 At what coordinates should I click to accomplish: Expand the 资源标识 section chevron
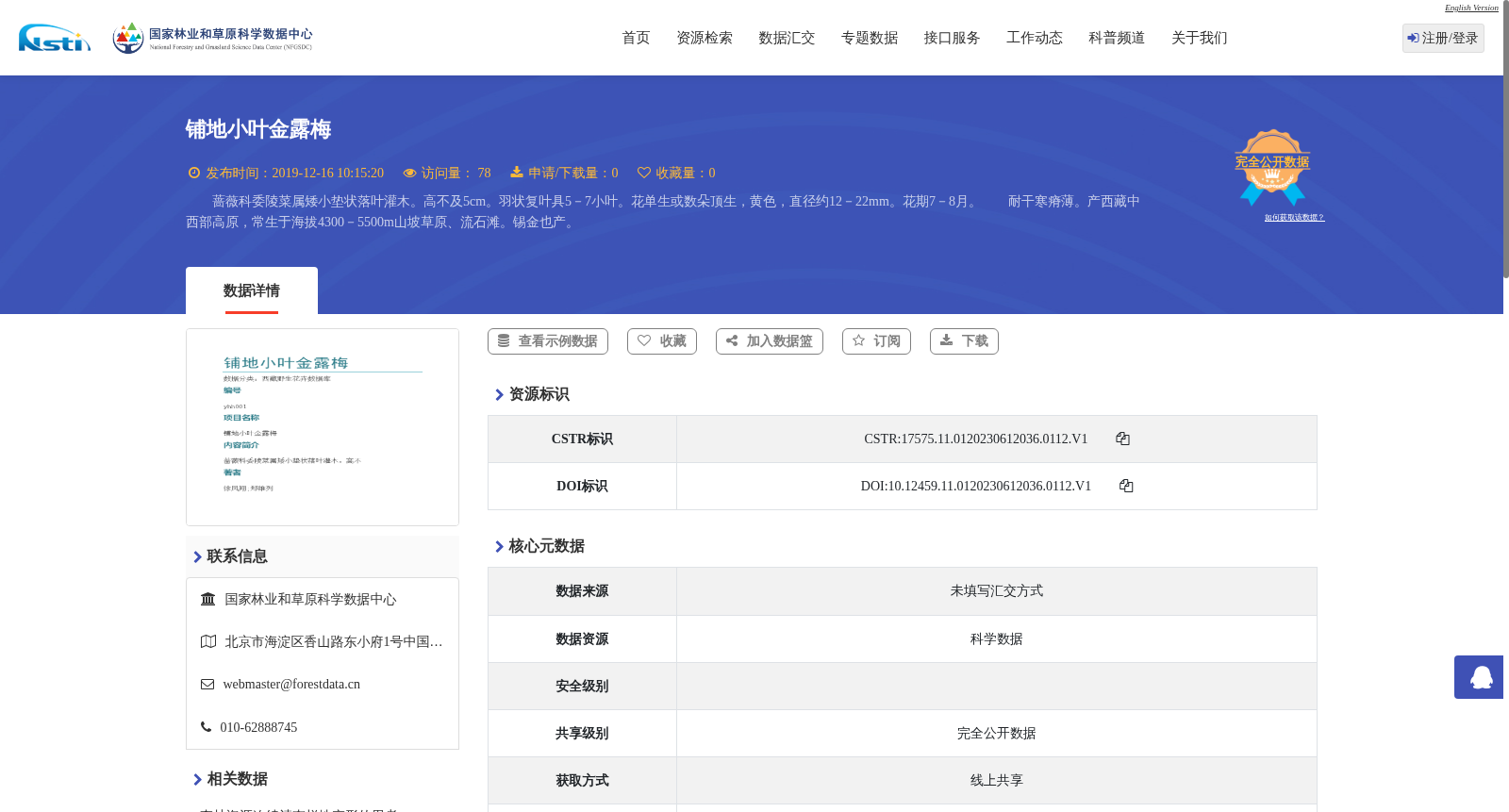pyautogui.click(x=499, y=394)
